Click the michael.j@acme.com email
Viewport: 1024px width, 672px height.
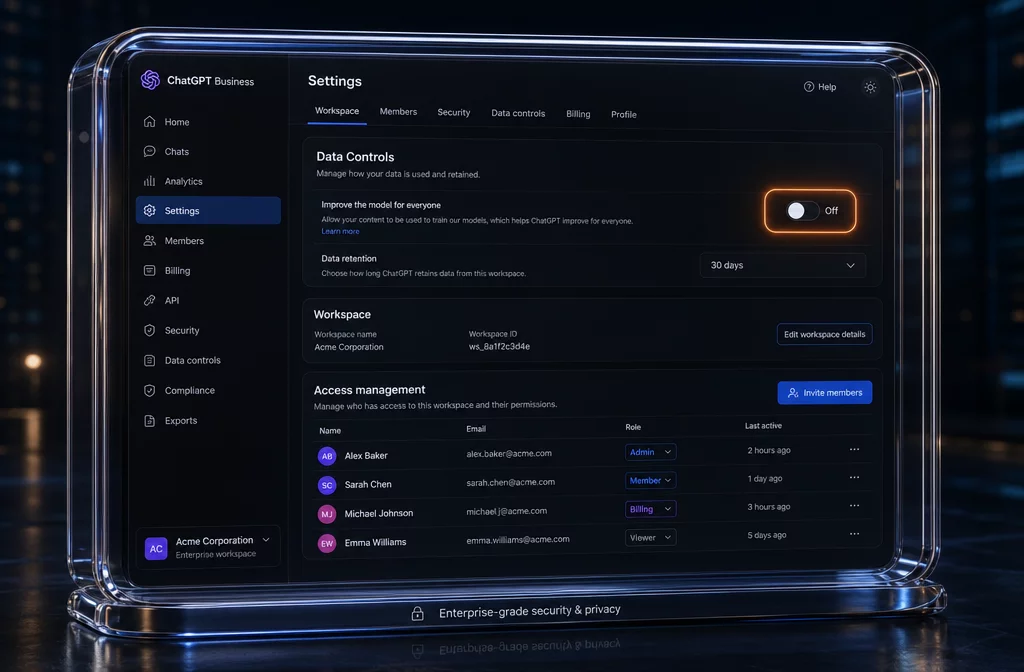[x=506, y=511]
